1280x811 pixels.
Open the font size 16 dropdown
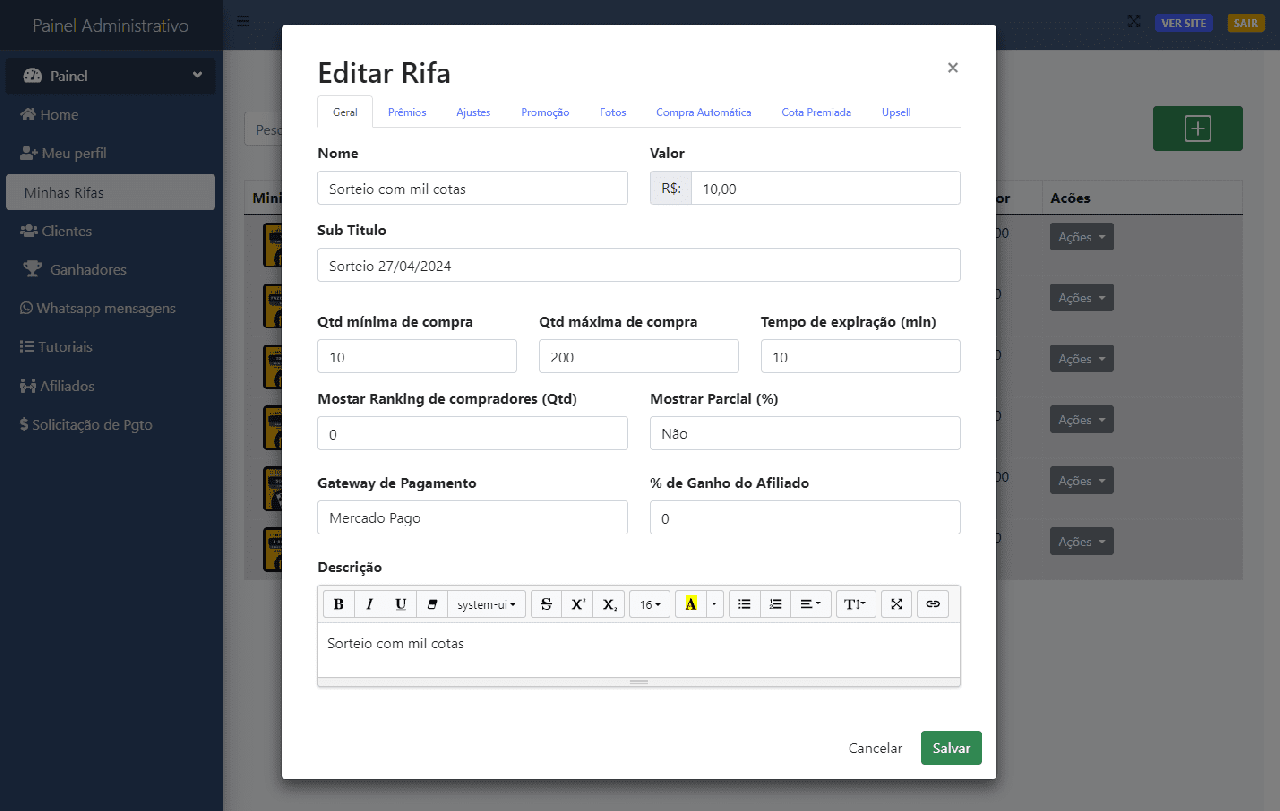pos(649,603)
